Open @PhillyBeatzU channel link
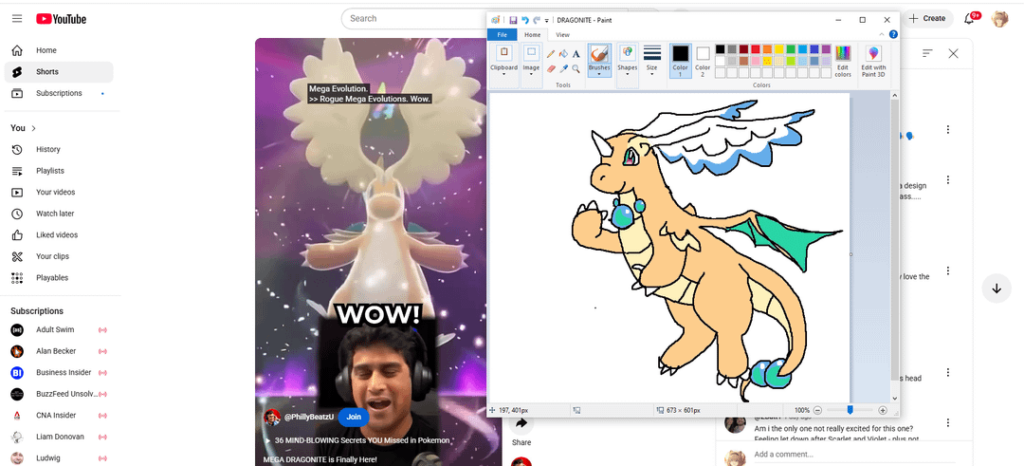 tap(309, 416)
